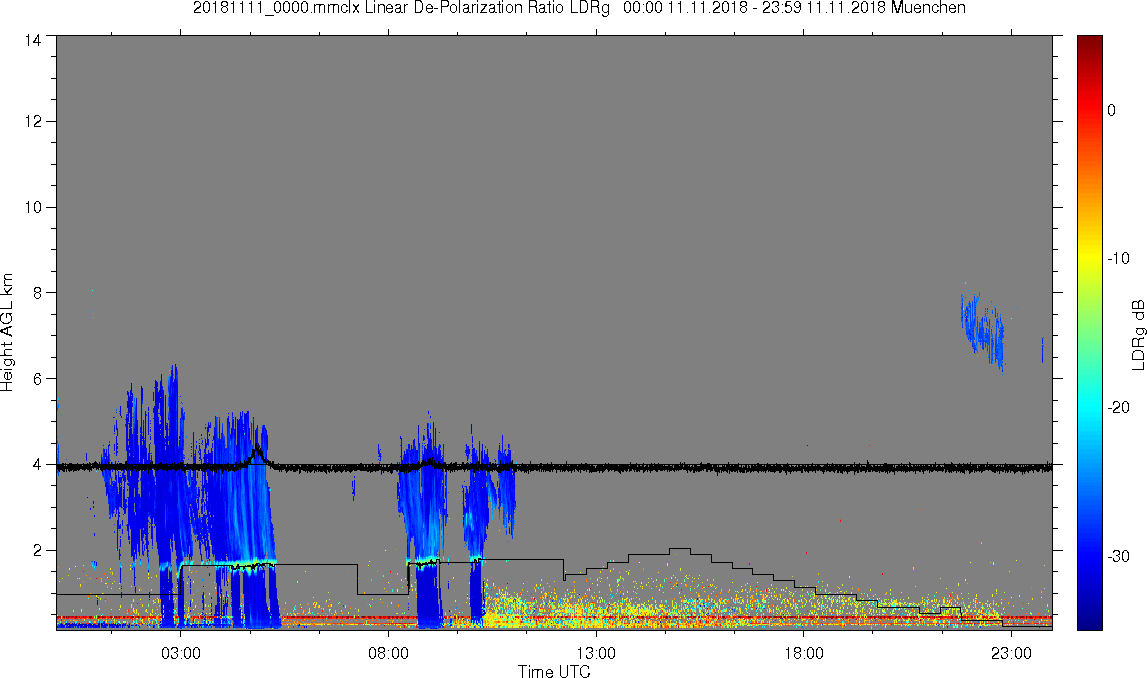The width and height of the screenshot is (1147, 678).
Task: Click the height tick label 10
Action: pyautogui.click(x=33, y=208)
